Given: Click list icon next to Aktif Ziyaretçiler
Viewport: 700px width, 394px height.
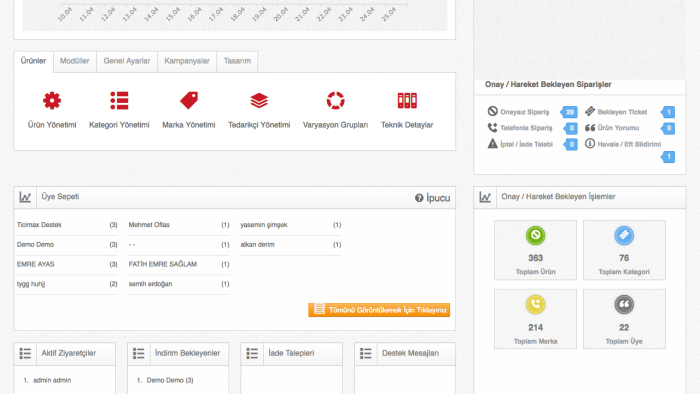Looking at the screenshot, I should (25, 354).
